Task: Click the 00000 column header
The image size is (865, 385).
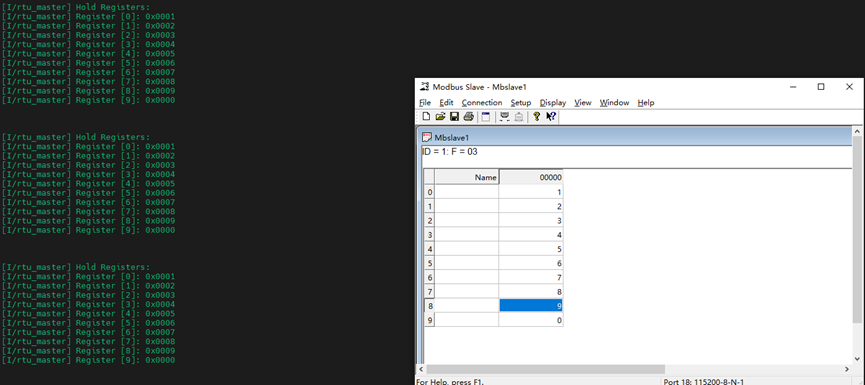Action: 531,178
